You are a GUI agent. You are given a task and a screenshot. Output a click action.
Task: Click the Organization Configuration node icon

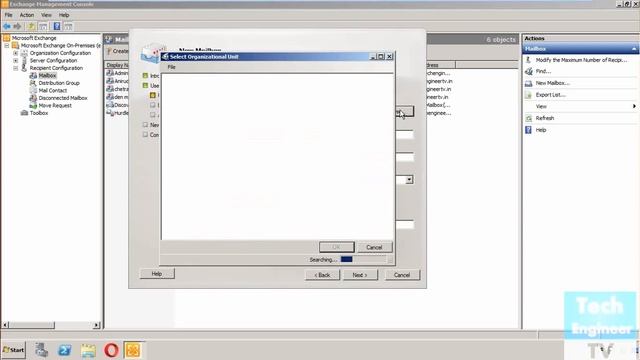tap(24, 53)
